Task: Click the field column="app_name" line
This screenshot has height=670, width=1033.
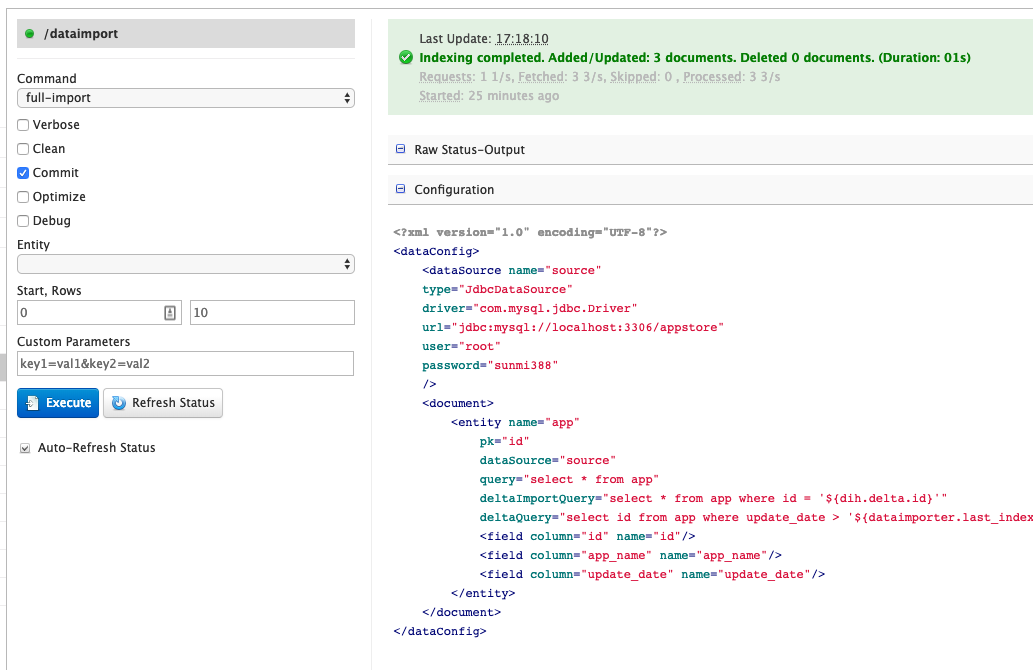Action: click(x=630, y=555)
